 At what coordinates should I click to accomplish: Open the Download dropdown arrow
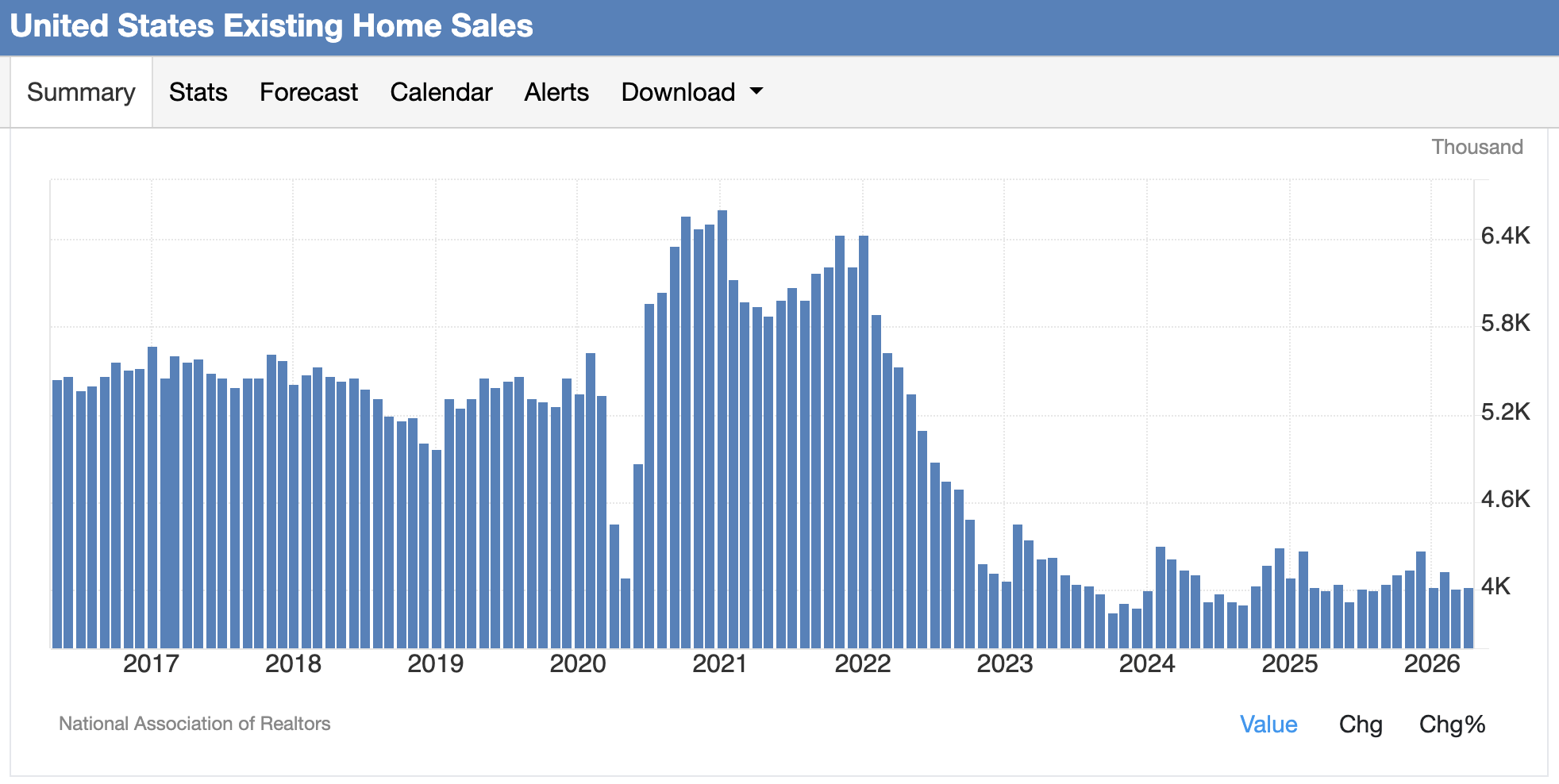click(756, 91)
